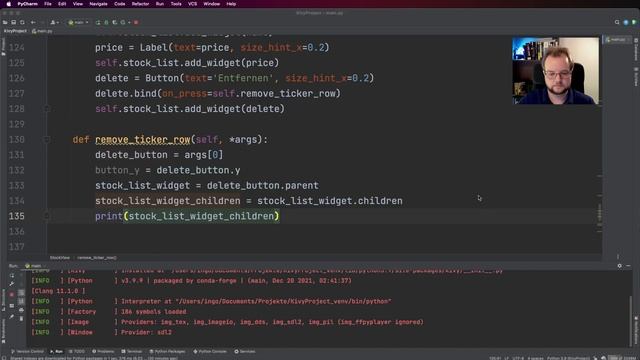Viewport: 640px width, 360px height.
Task: Click the 'Entfernen' string on line 126
Action: coord(243,78)
